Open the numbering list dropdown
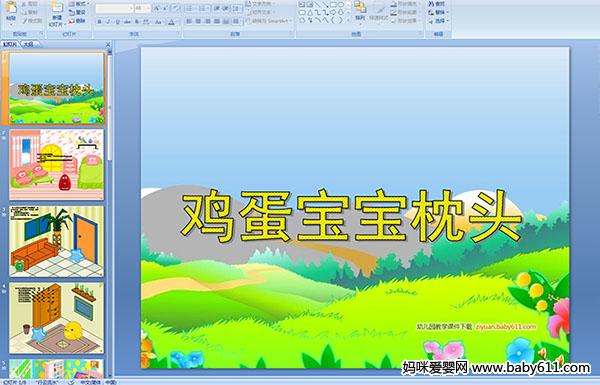 (x=204, y=8)
